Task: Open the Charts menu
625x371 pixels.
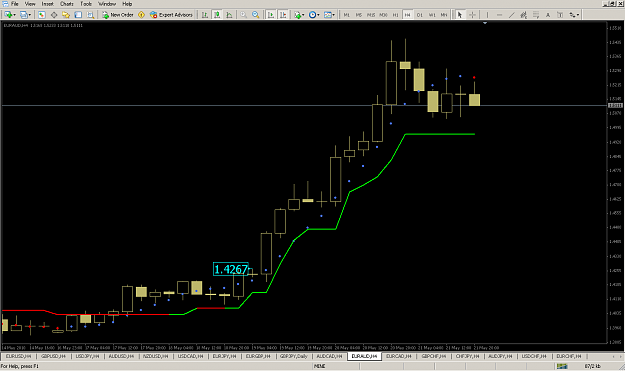Action: point(67,4)
